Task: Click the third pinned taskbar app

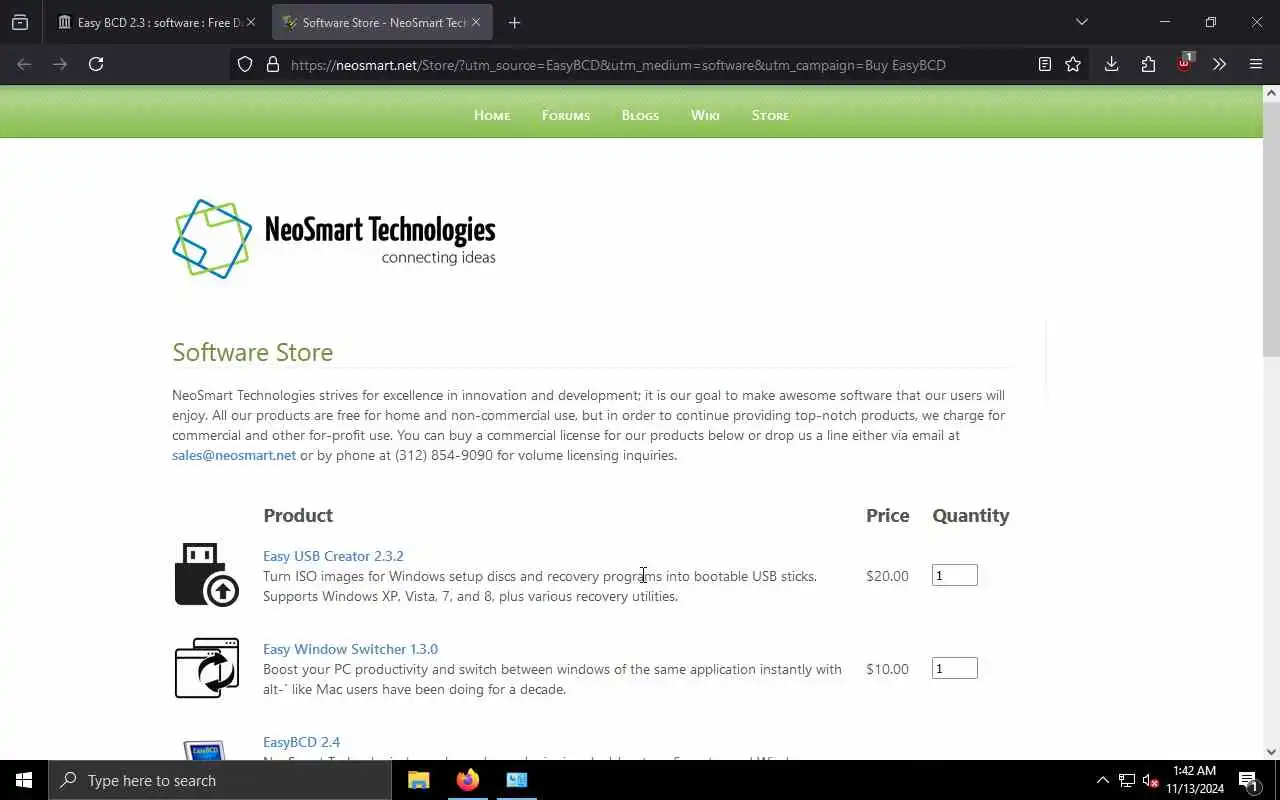Action: pos(517,780)
